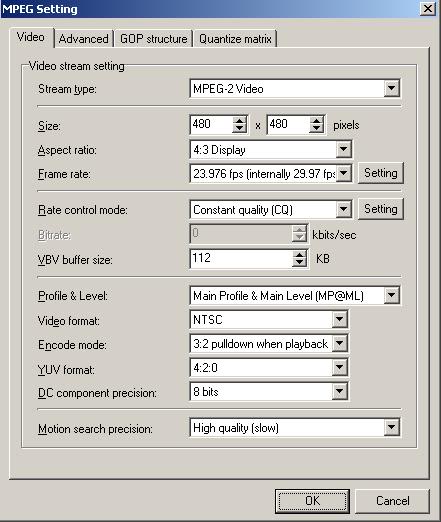Expand the Encode mode dropdown

[339, 343]
